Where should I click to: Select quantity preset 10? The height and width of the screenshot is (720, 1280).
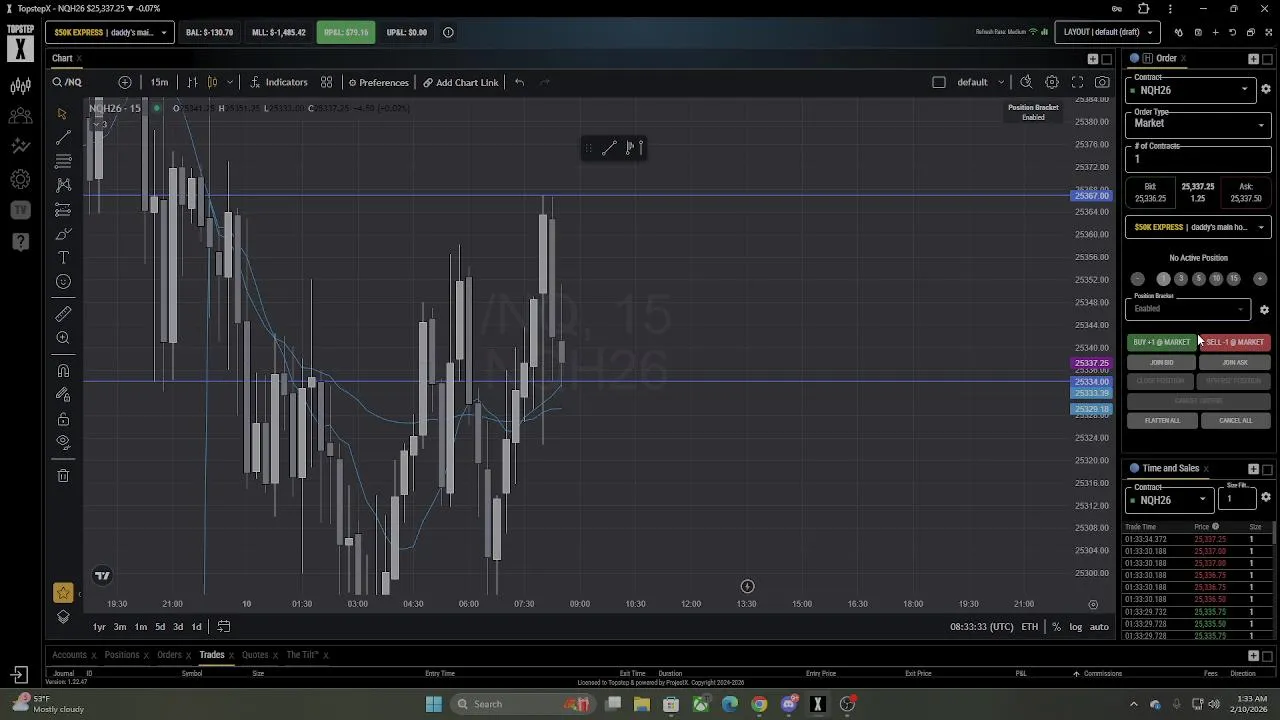[x=1216, y=279]
